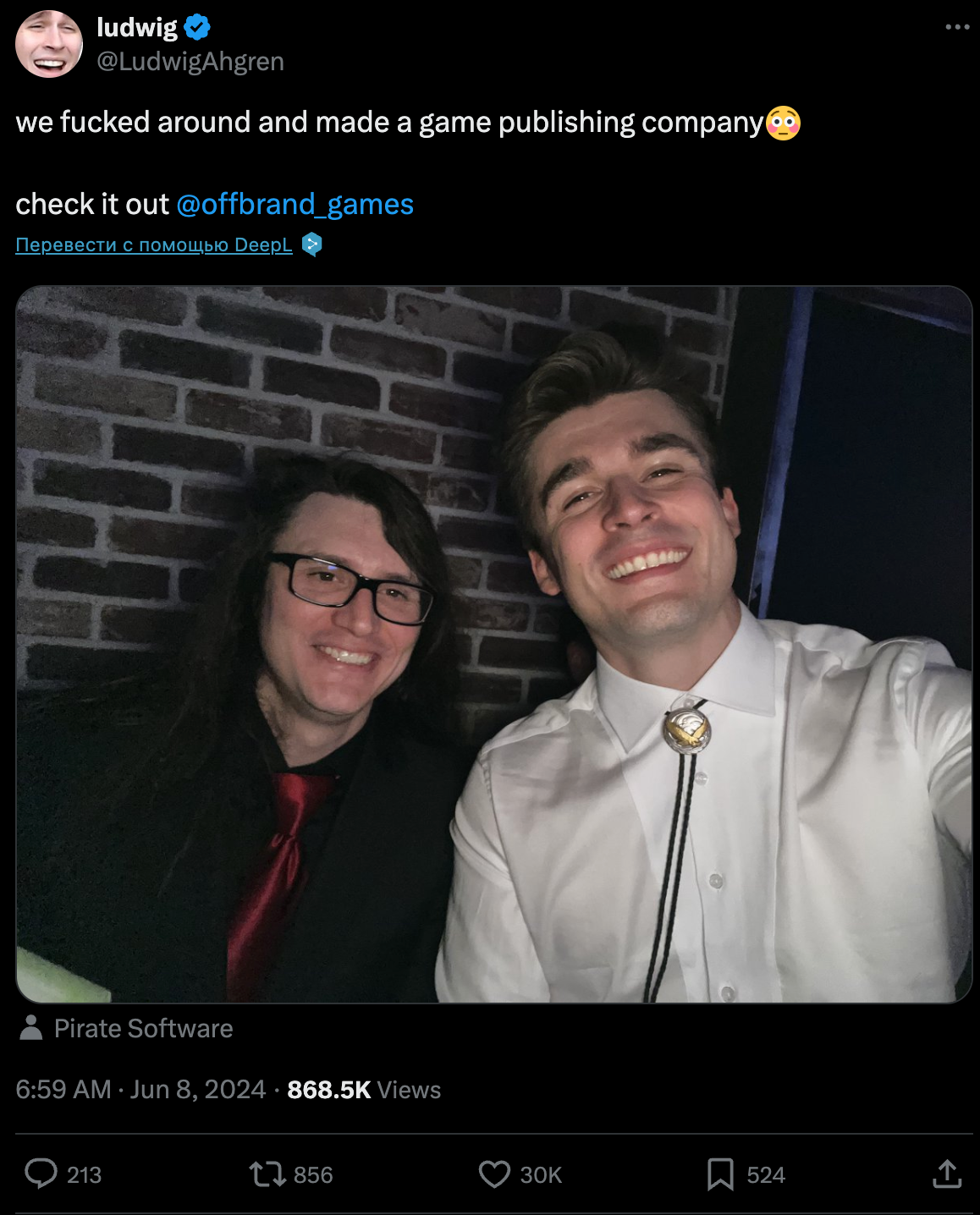
Task: Open the 6:59 AM Jun 8 timestamp
Action: point(140,1089)
